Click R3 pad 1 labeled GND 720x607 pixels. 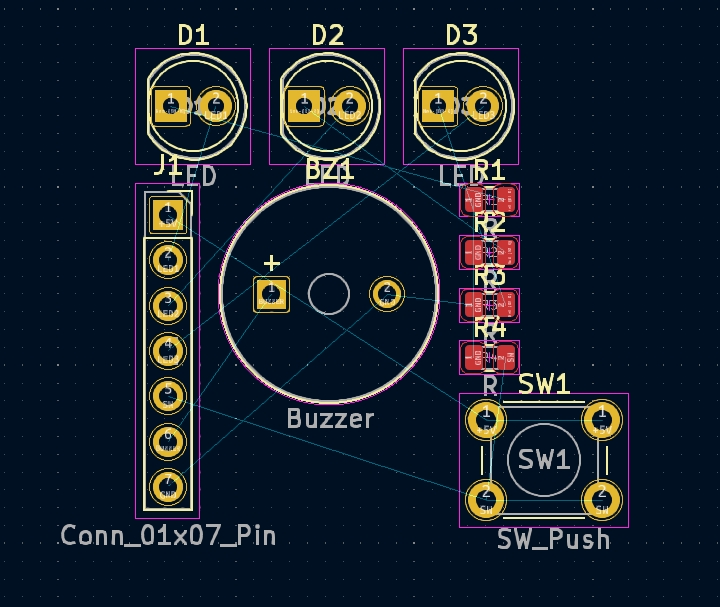[x=474, y=305]
